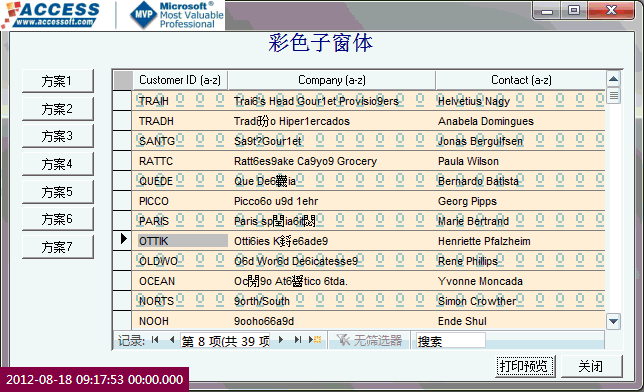This screenshot has width=644, height=392.
Task: Click the 关闭 close button
Action: [x=591, y=366]
